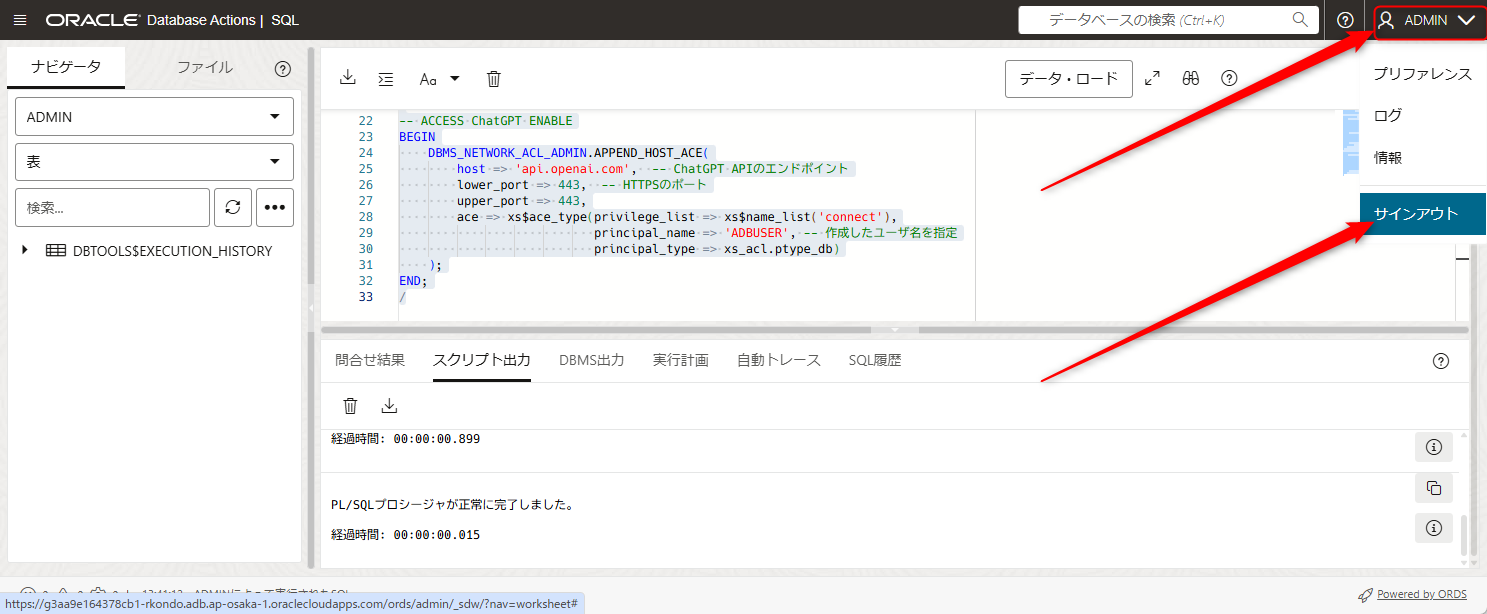
Task: Click line 32 END; in editor
Action: [x=413, y=281]
